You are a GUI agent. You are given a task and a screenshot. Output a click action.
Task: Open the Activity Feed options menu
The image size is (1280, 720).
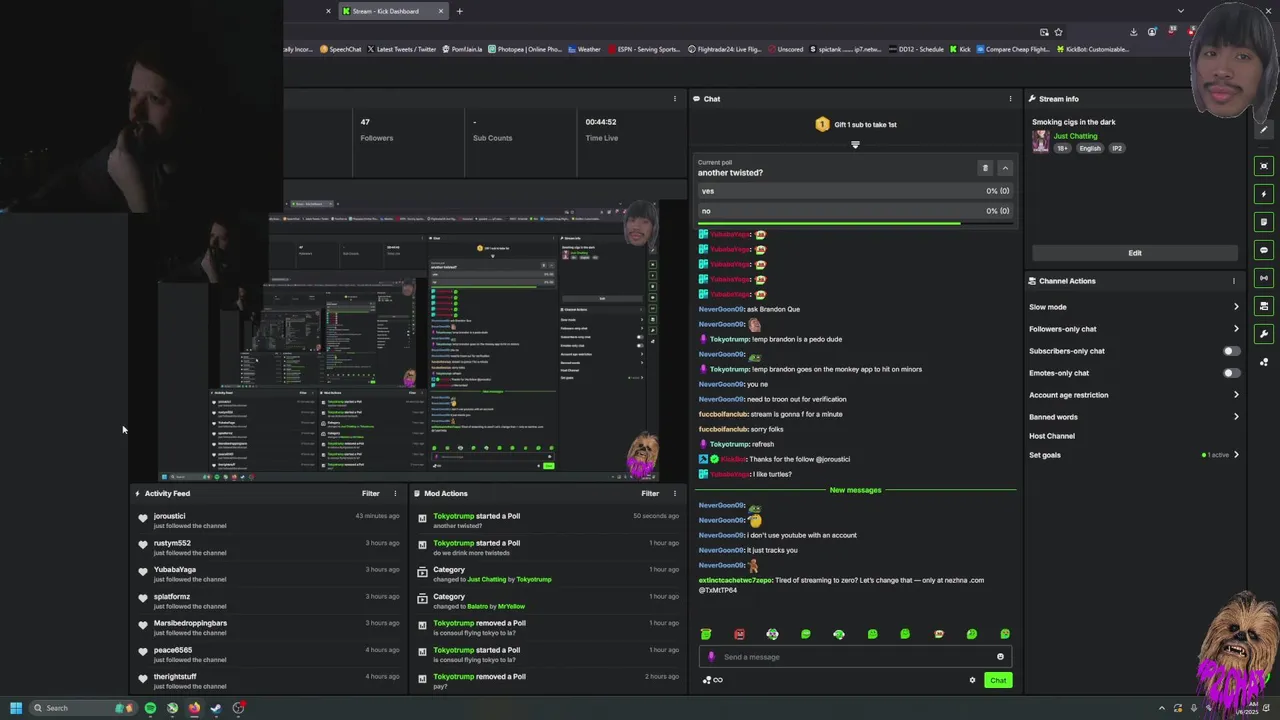395,493
